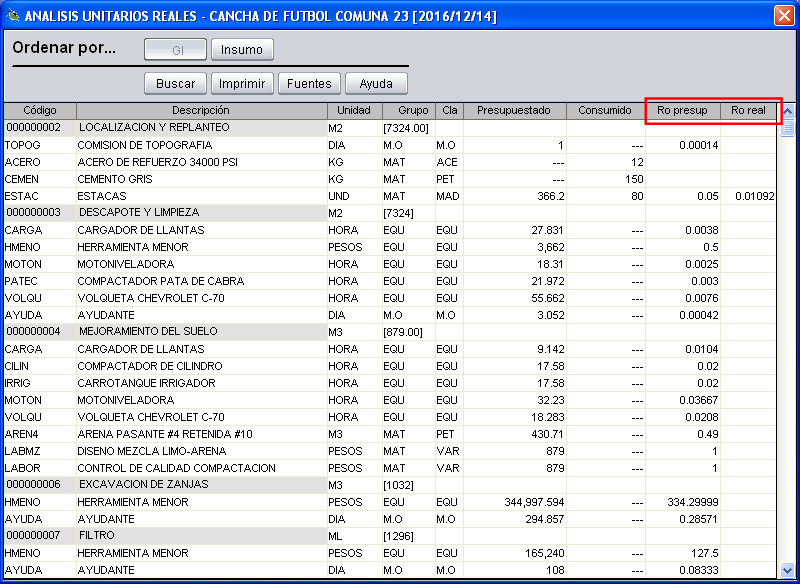Select the GI sort option
Image resolution: width=800 pixels, height=584 pixels.
(176, 49)
